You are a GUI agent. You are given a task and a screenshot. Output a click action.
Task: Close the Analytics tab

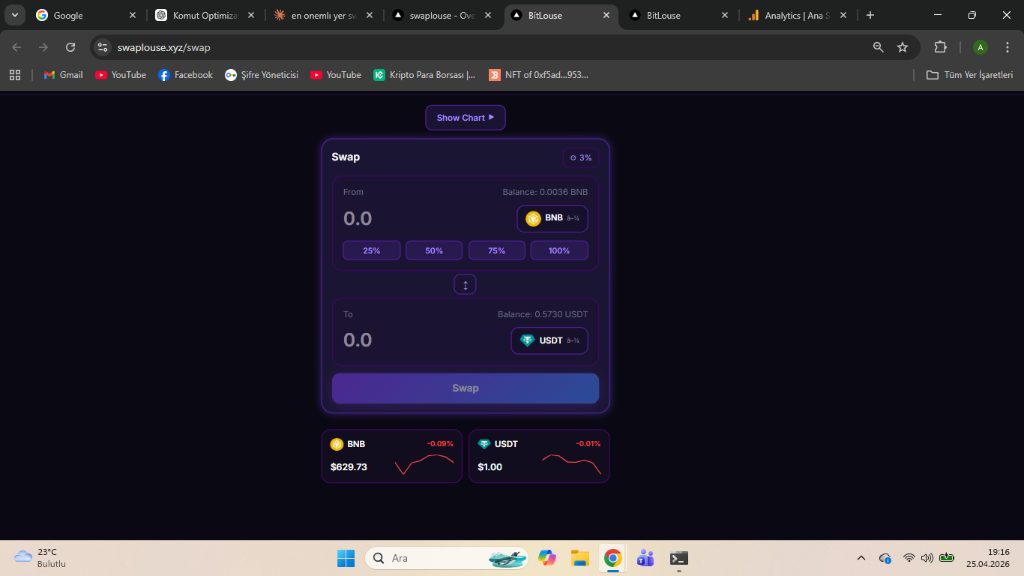[x=843, y=15]
